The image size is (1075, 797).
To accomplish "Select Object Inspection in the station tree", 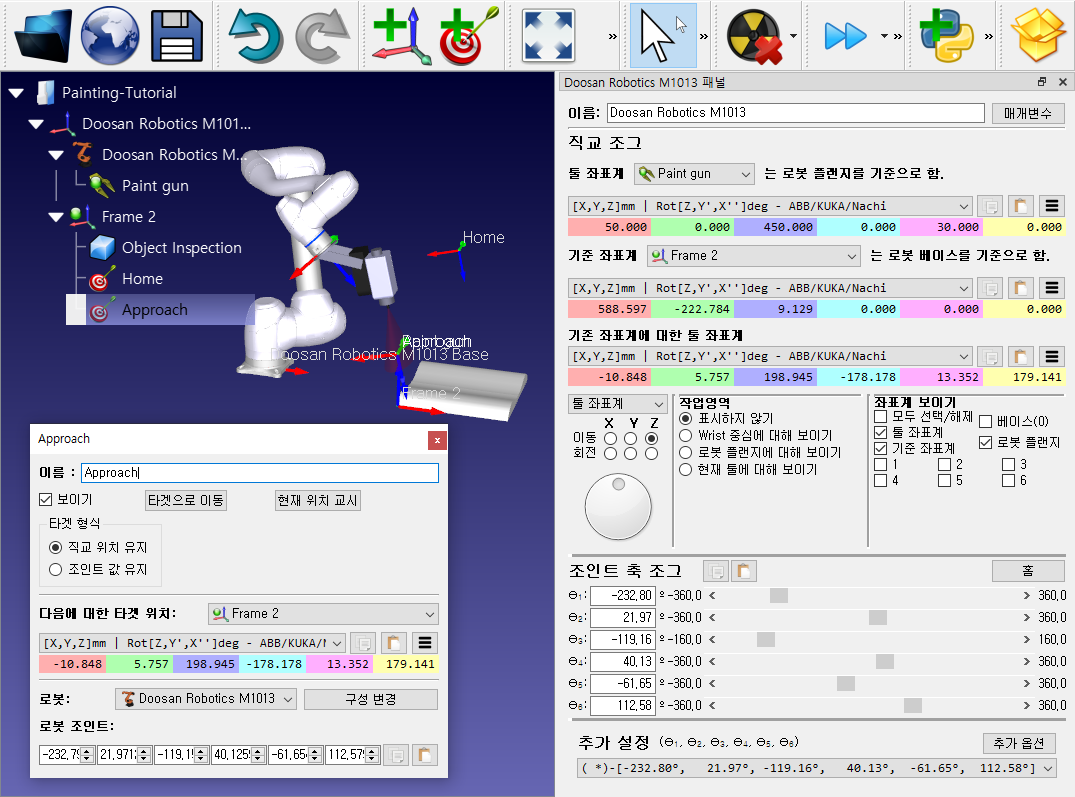I will (181, 248).
